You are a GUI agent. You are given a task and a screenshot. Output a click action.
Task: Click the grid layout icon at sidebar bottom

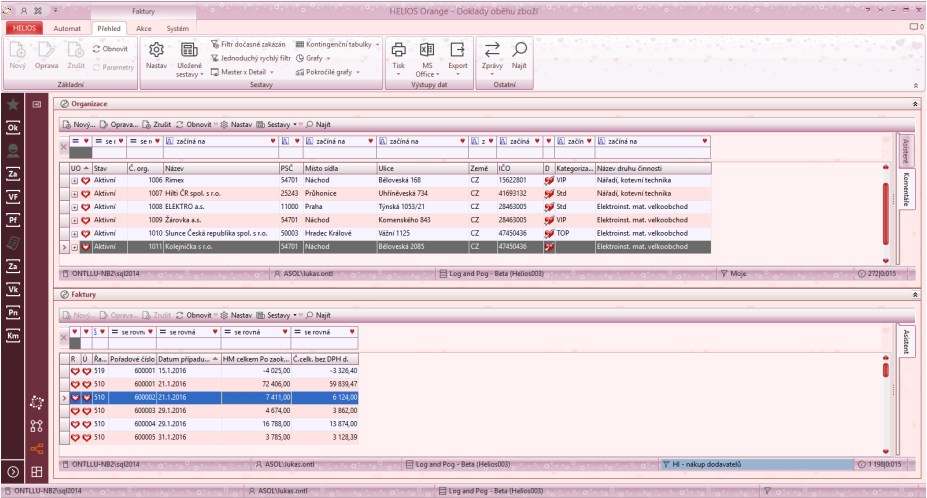37,472
